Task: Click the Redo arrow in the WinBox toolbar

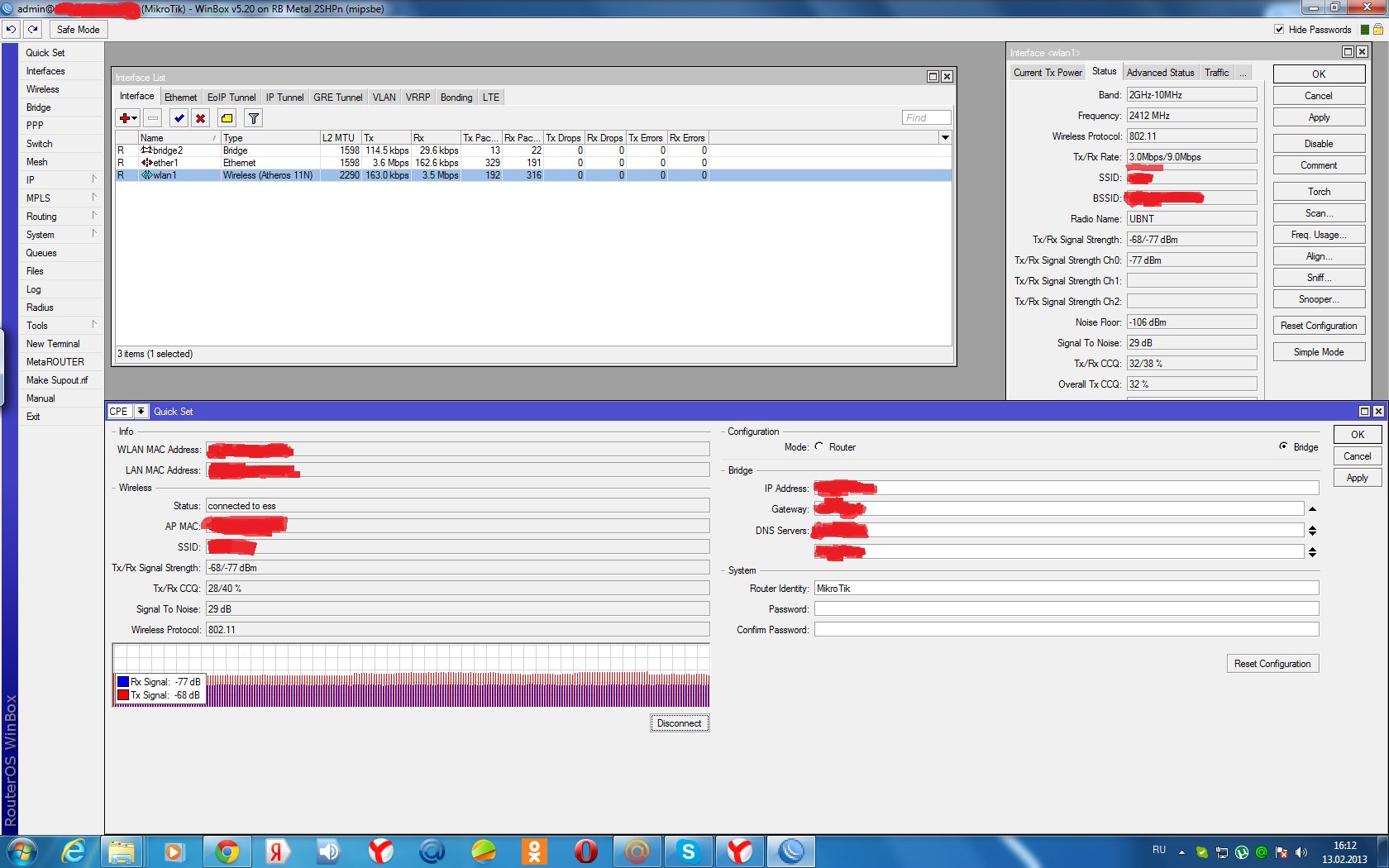Action: (32, 29)
